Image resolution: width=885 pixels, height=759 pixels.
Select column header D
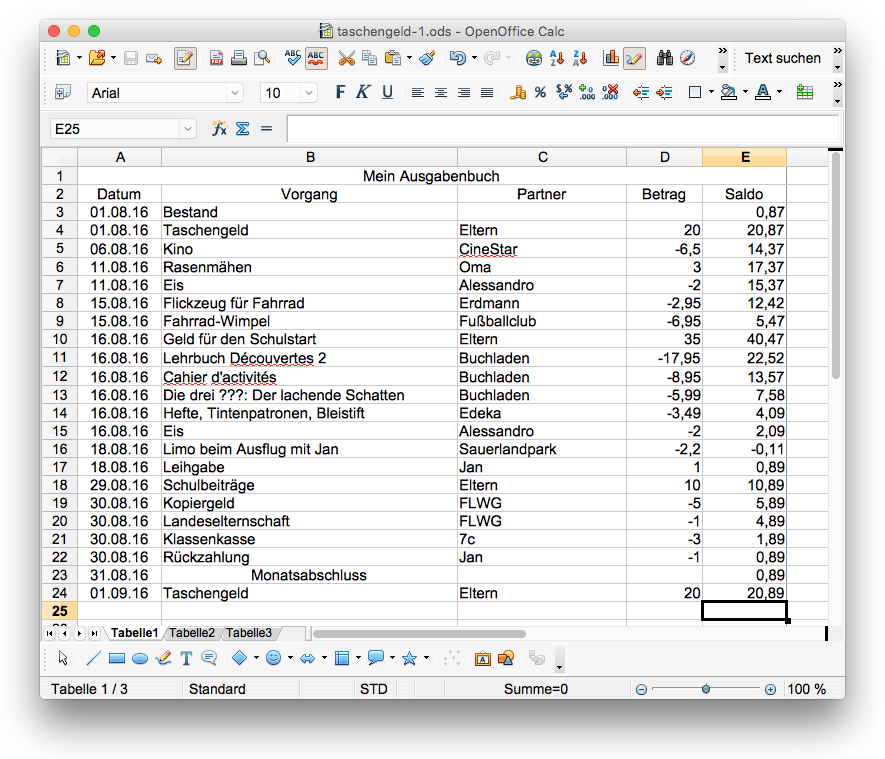[664, 157]
